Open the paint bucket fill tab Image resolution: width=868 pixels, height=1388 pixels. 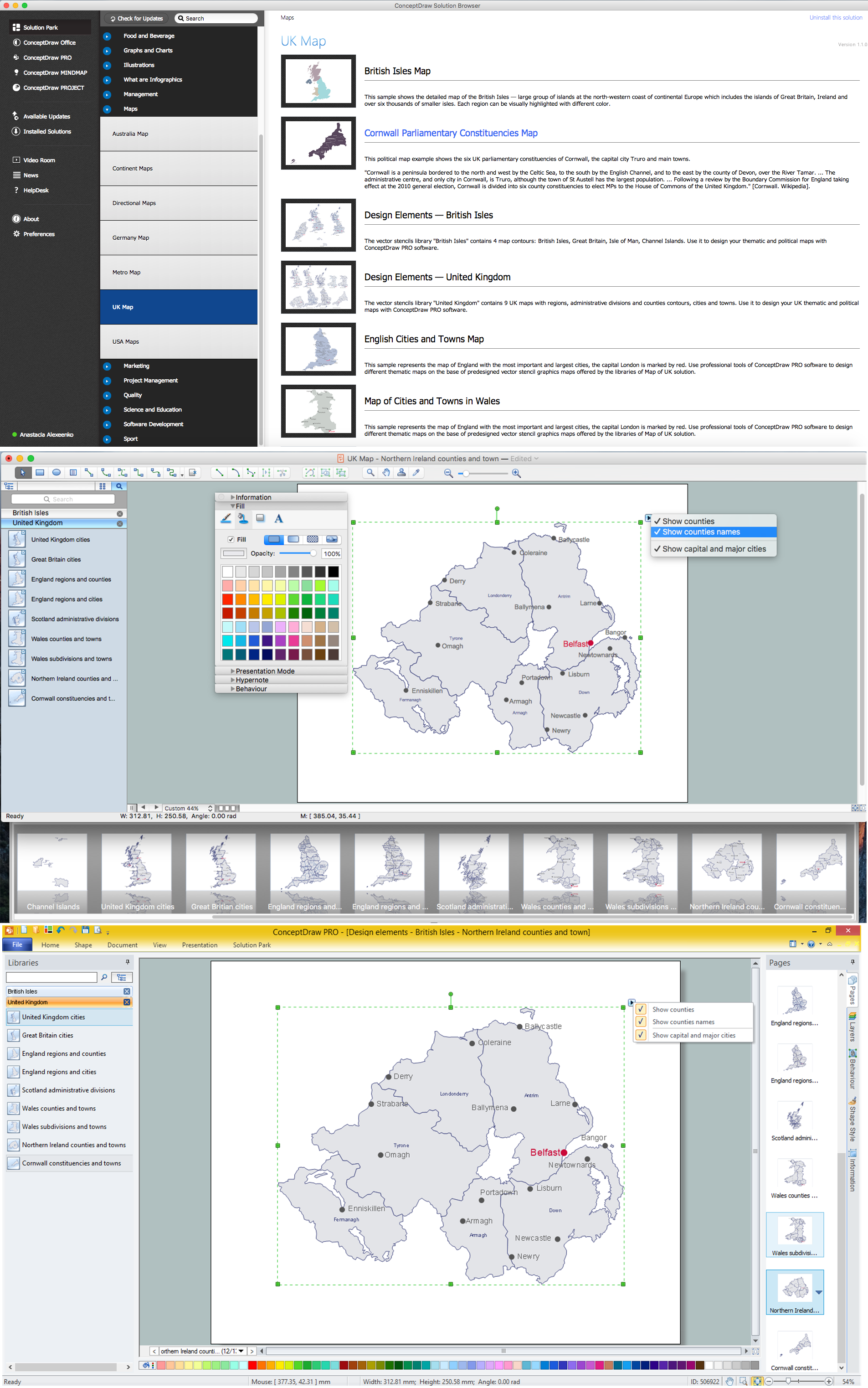pyautogui.click(x=243, y=519)
